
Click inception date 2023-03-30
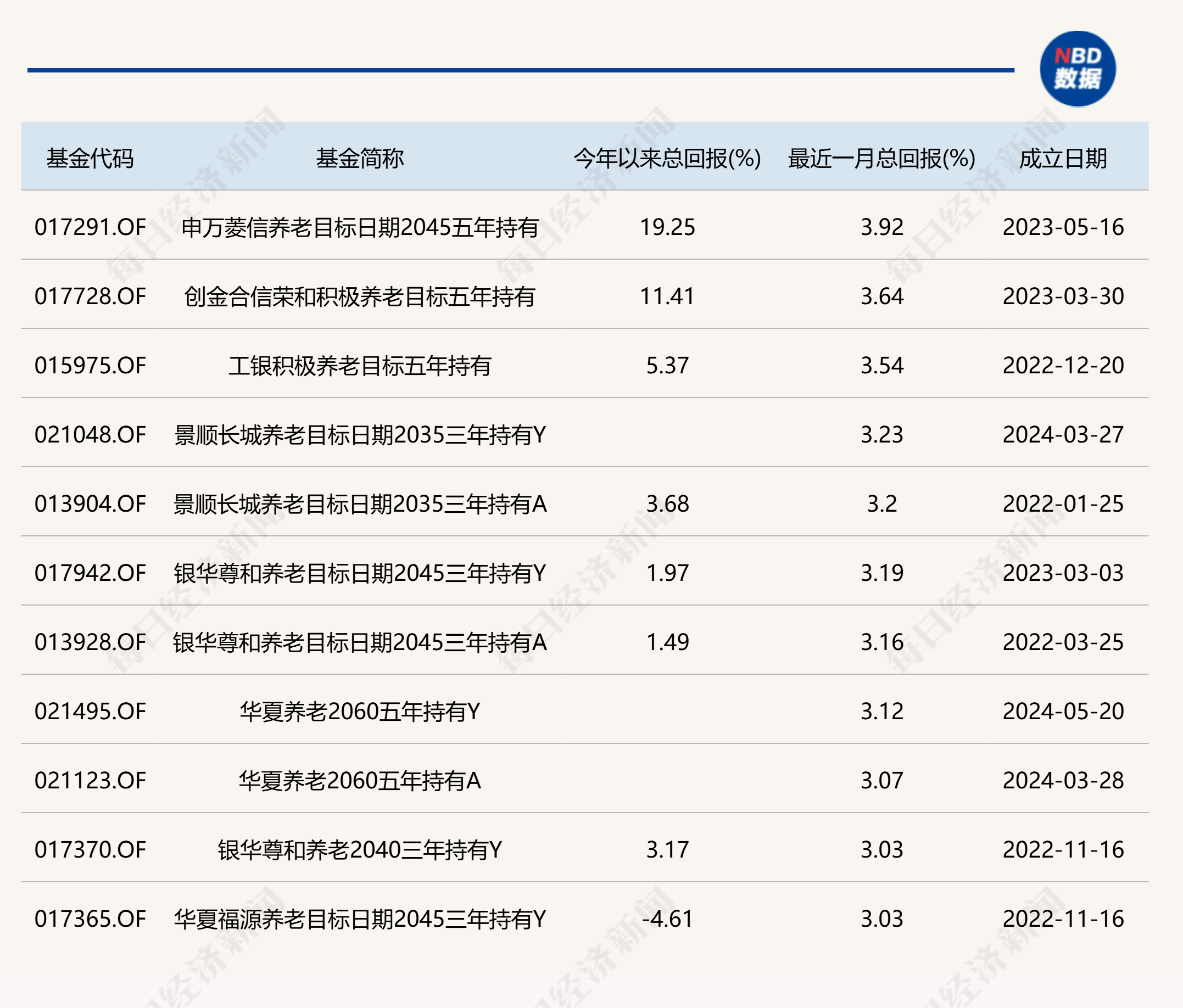pyautogui.click(x=1063, y=296)
